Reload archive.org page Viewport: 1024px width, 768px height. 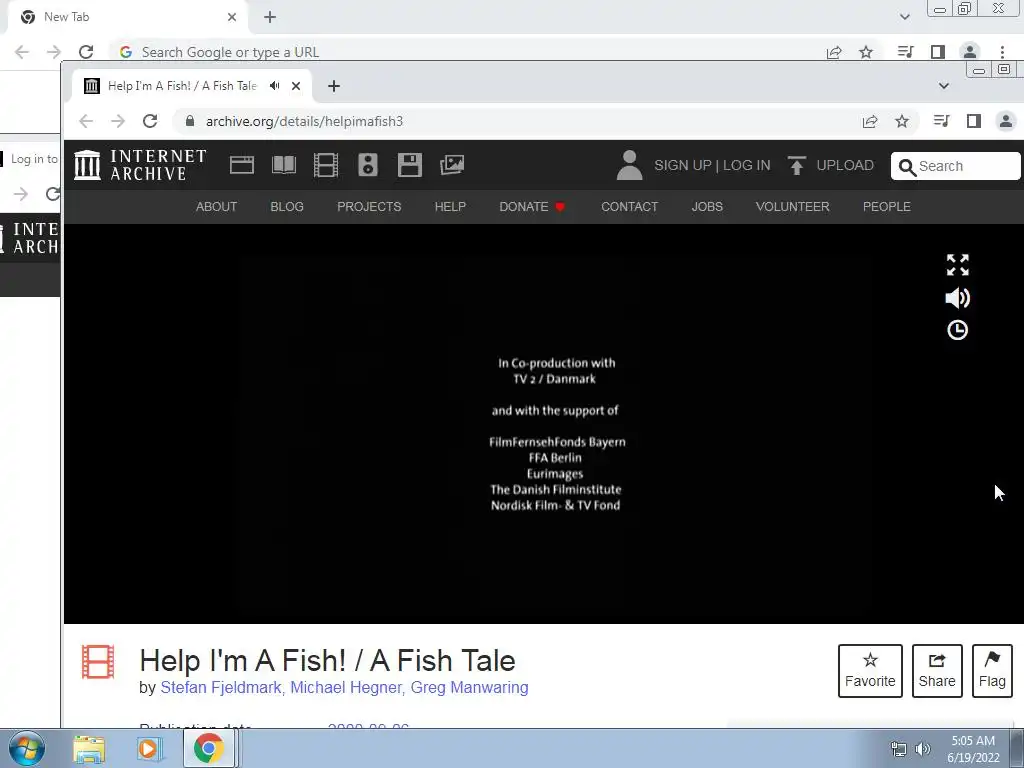click(150, 121)
